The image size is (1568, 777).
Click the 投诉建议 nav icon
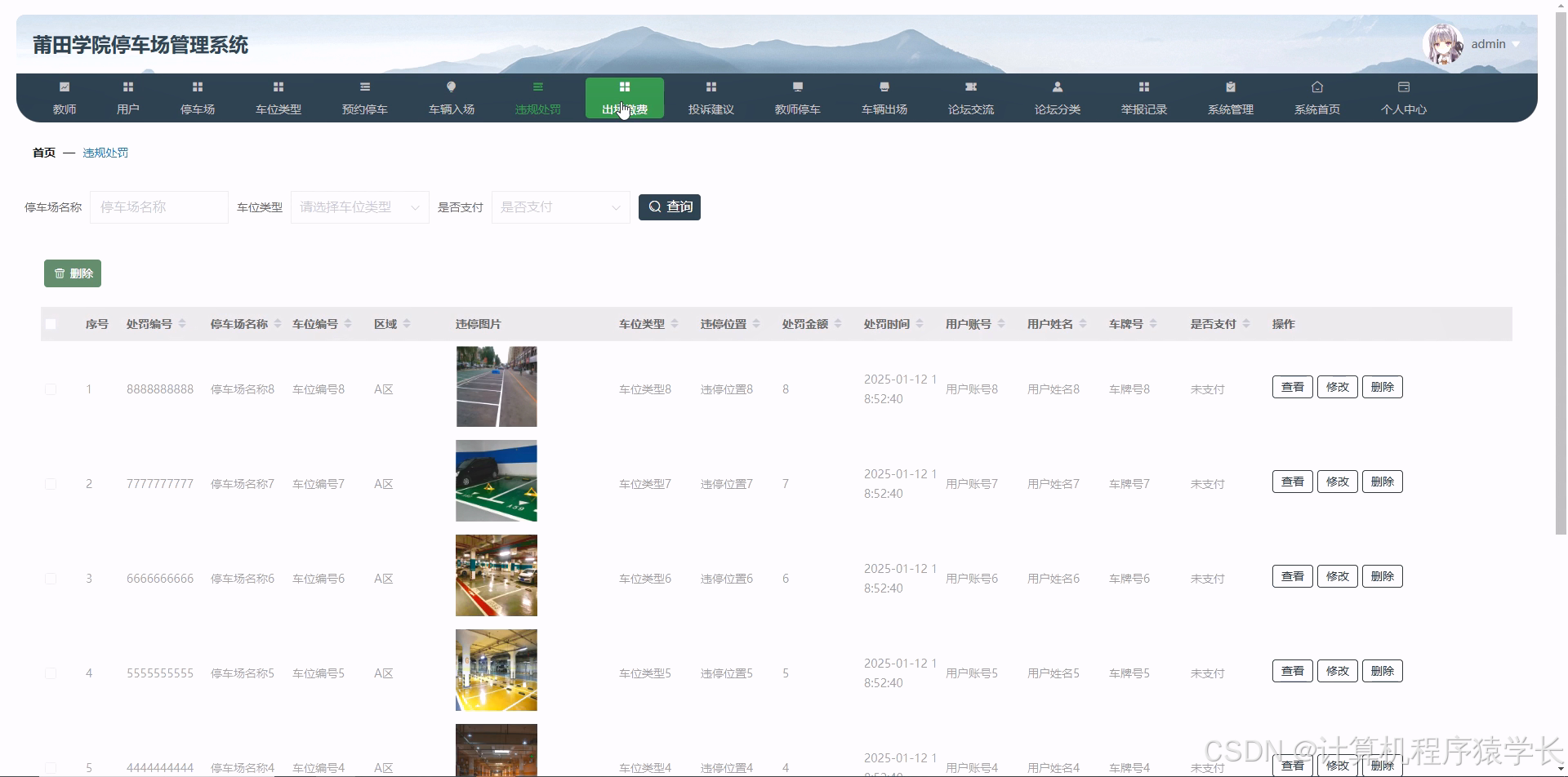(x=711, y=87)
